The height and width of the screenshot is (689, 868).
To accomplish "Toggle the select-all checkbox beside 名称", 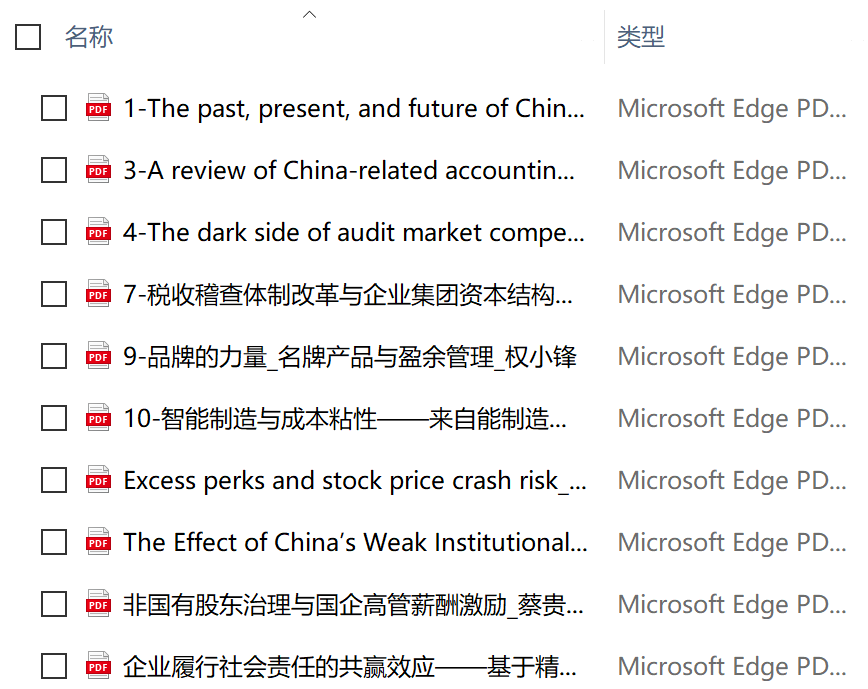I will pyautogui.click(x=28, y=37).
